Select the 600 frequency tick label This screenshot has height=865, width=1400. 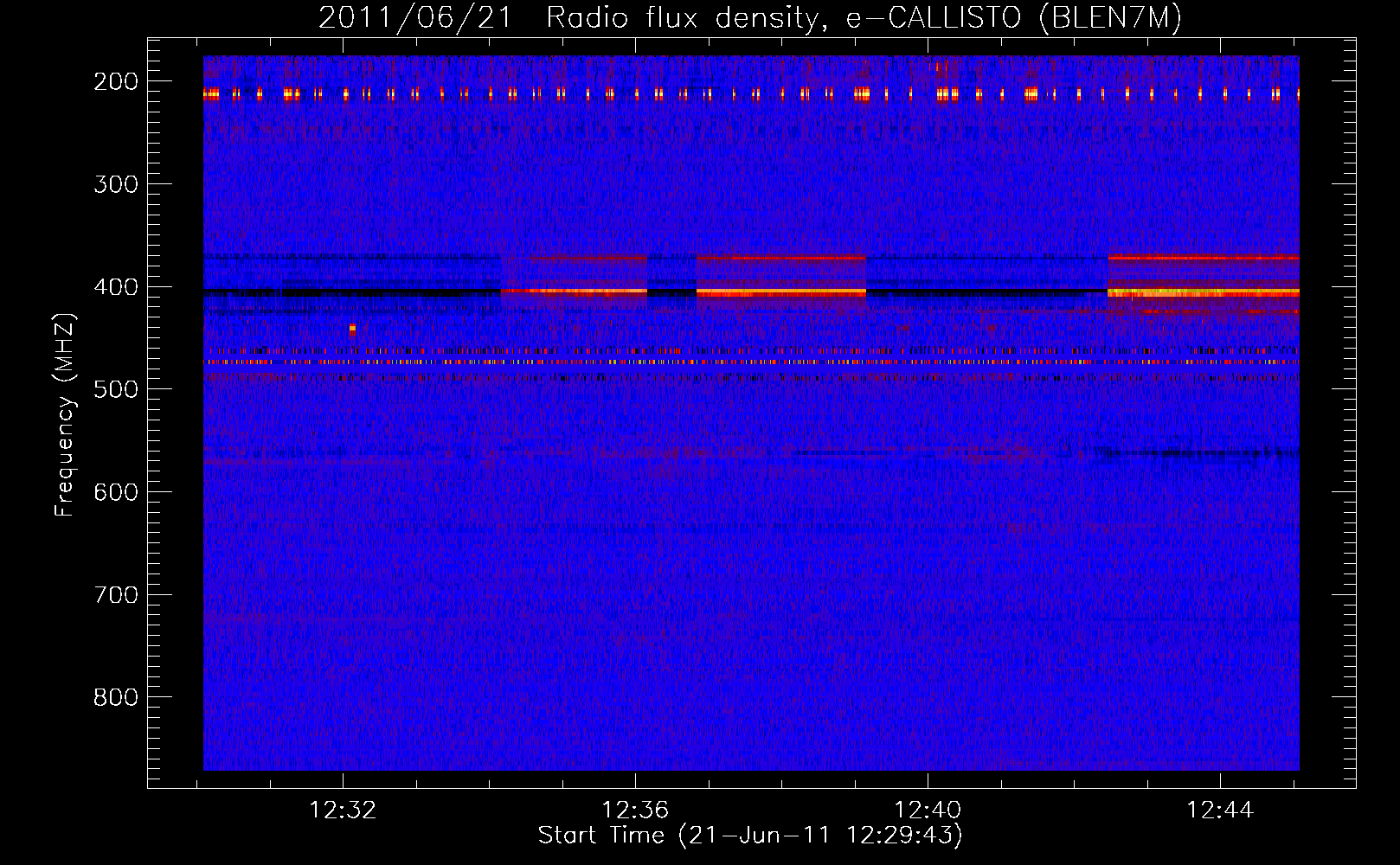116,492
